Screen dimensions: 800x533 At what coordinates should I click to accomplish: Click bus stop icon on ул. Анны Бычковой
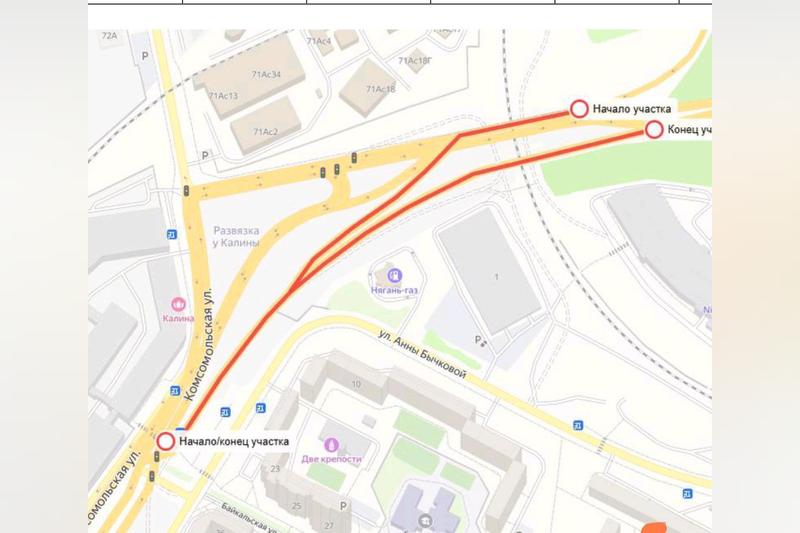click(578, 425)
